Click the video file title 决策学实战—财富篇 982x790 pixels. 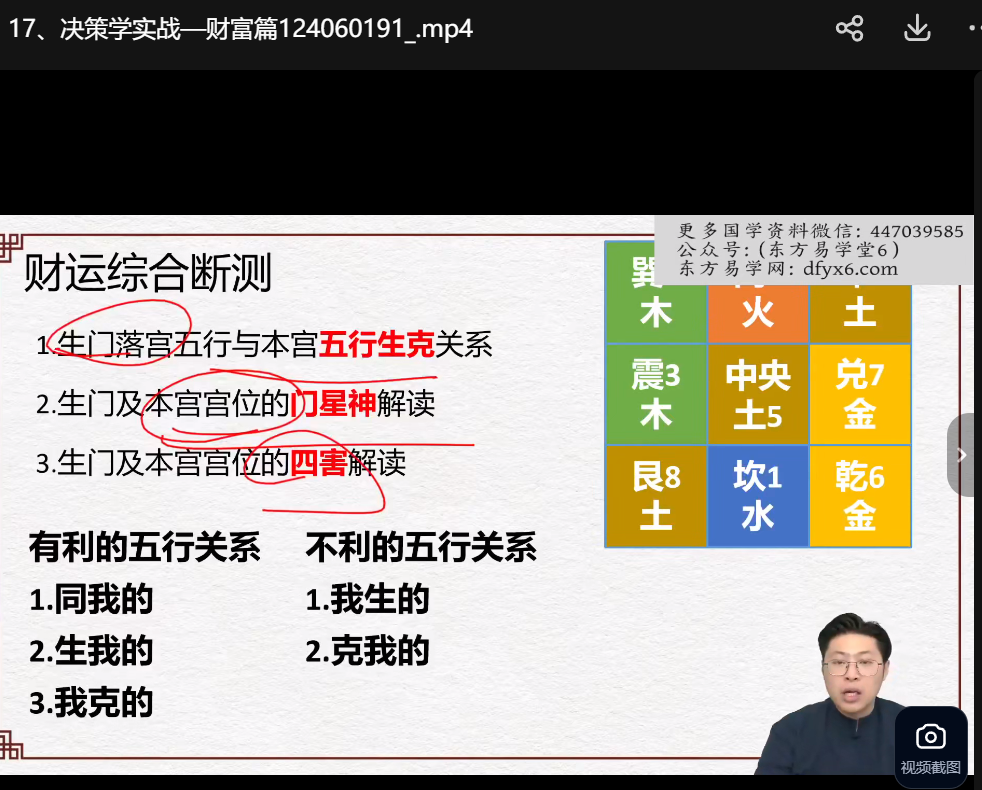click(x=241, y=29)
